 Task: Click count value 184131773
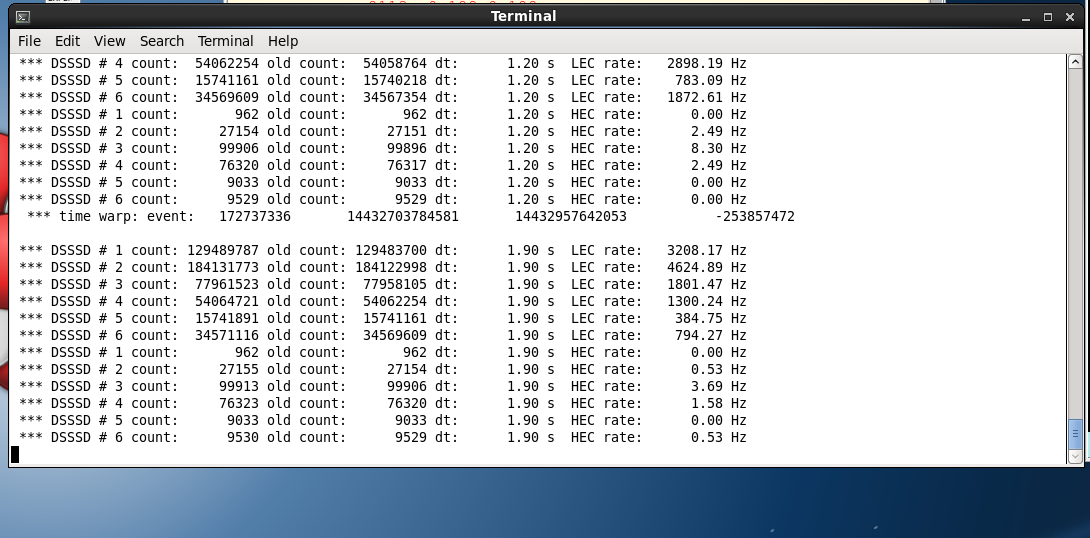click(x=223, y=267)
